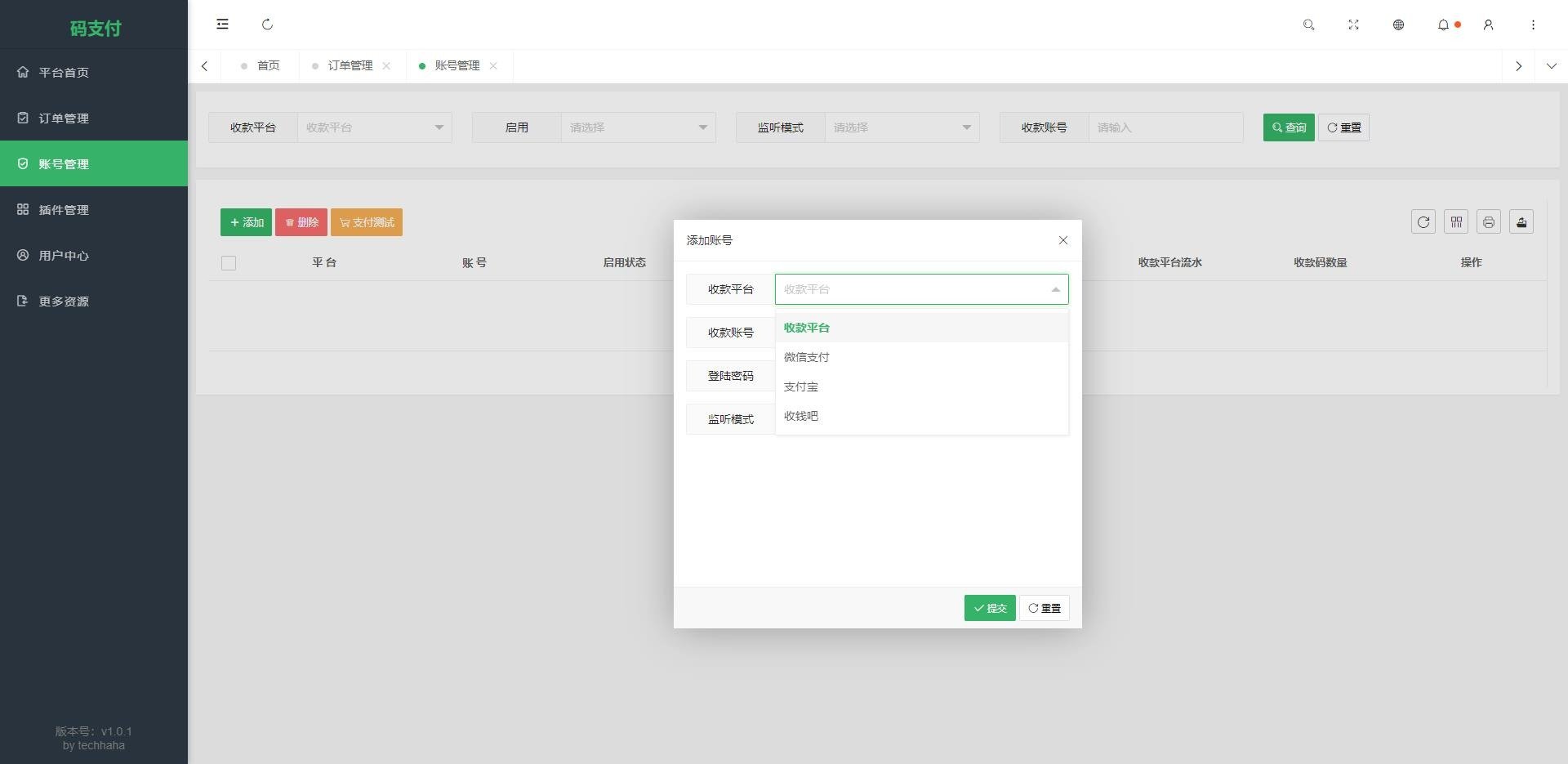This screenshot has height=764, width=1568.
Task: Print the table using the printer icon
Action: click(x=1489, y=221)
